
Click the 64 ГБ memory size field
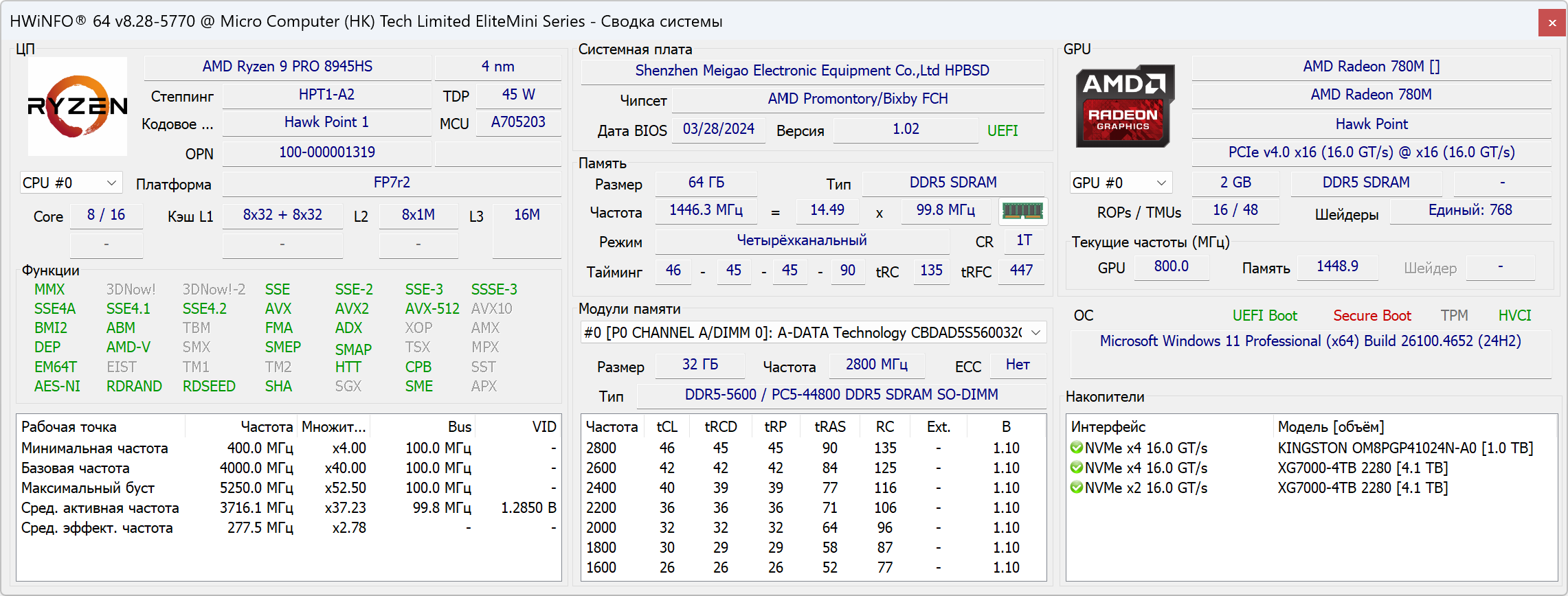(x=706, y=183)
